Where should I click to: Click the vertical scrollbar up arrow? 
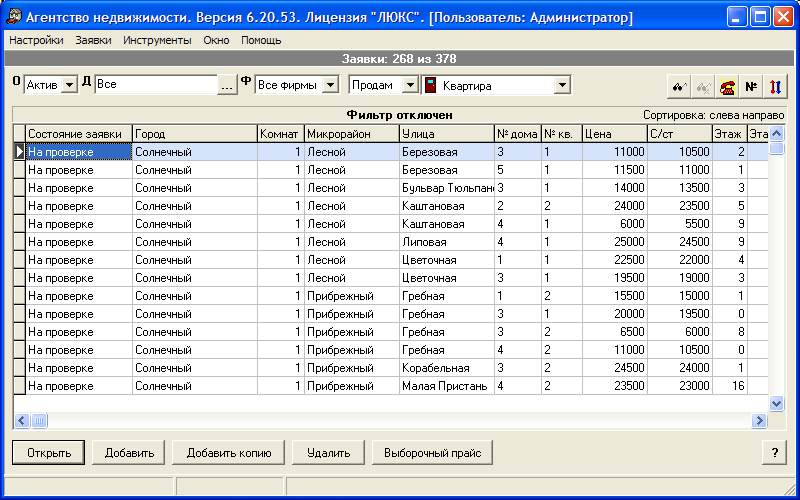coord(776,134)
